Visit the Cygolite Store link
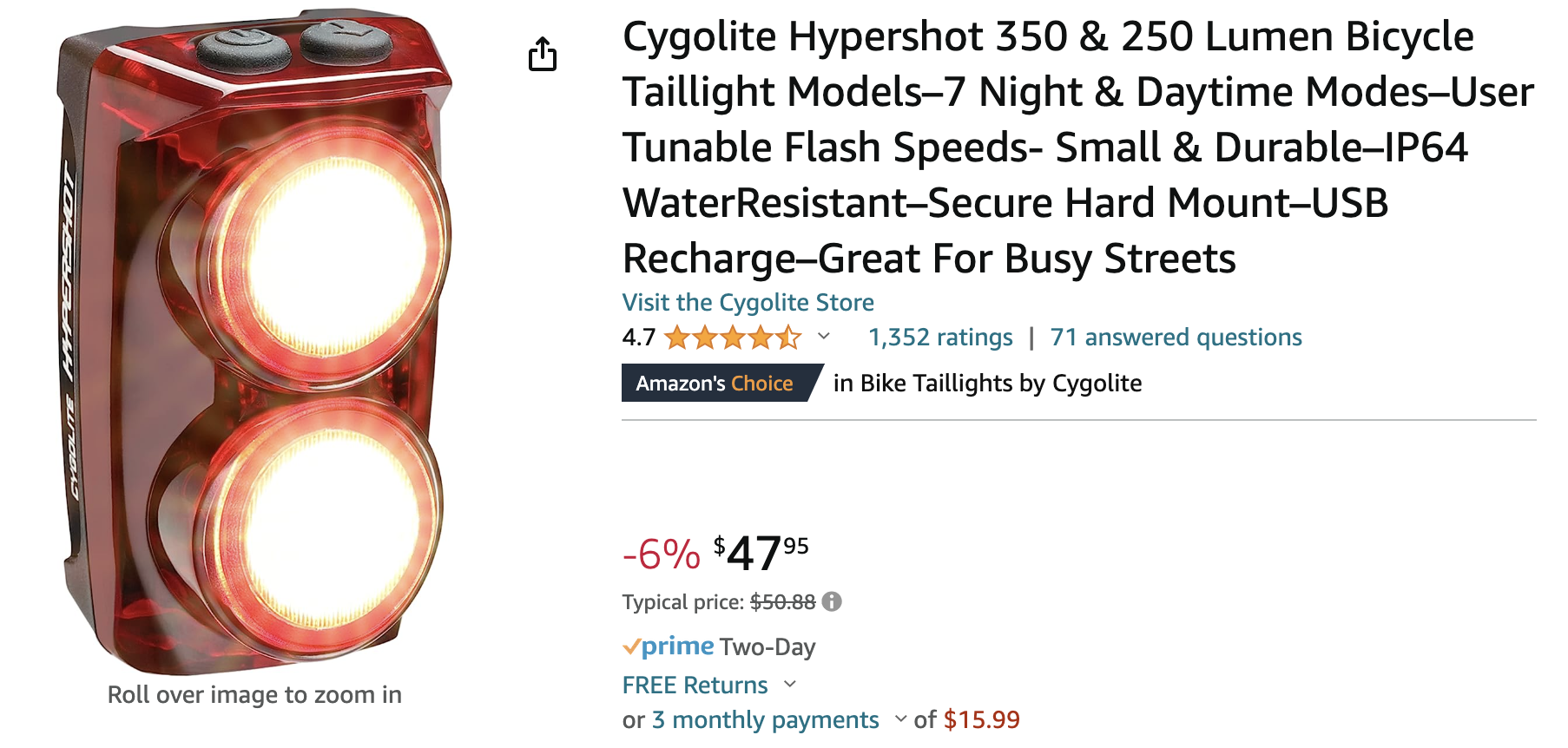 (748, 302)
